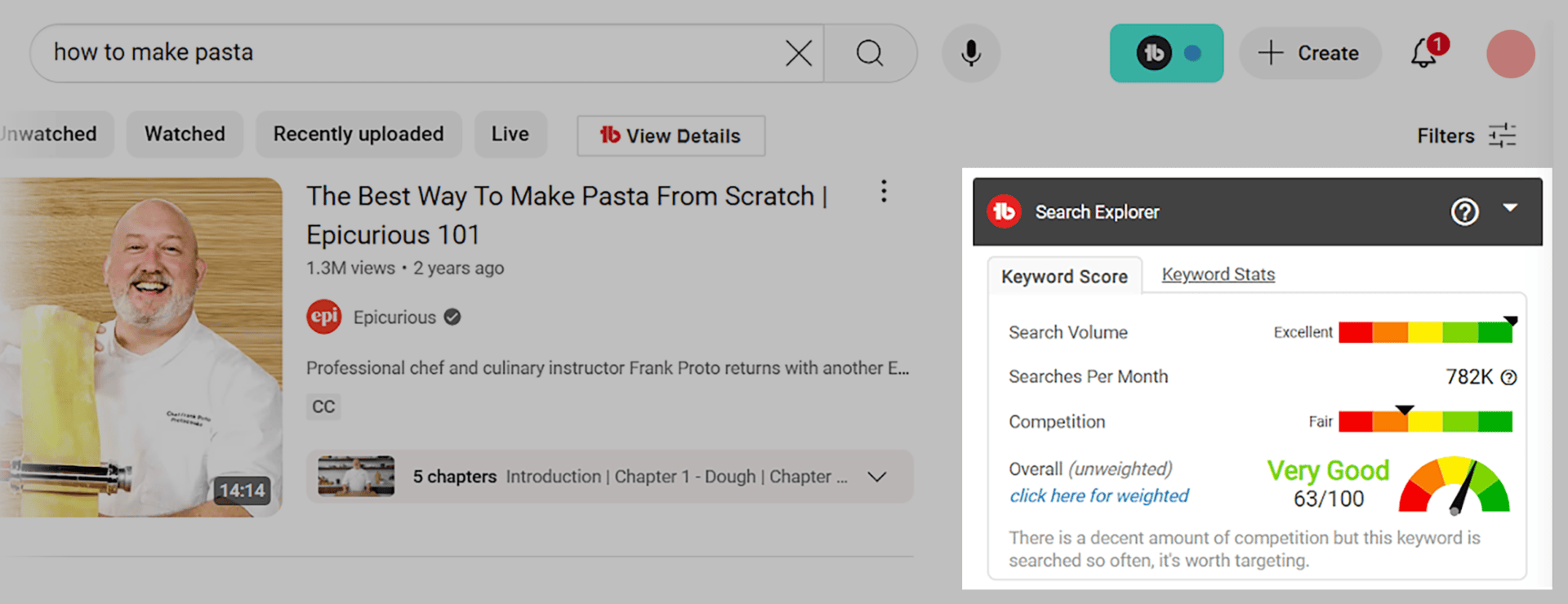Click the video description starting Professional chef
The image size is (1568, 604).
pyautogui.click(x=608, y=368)
